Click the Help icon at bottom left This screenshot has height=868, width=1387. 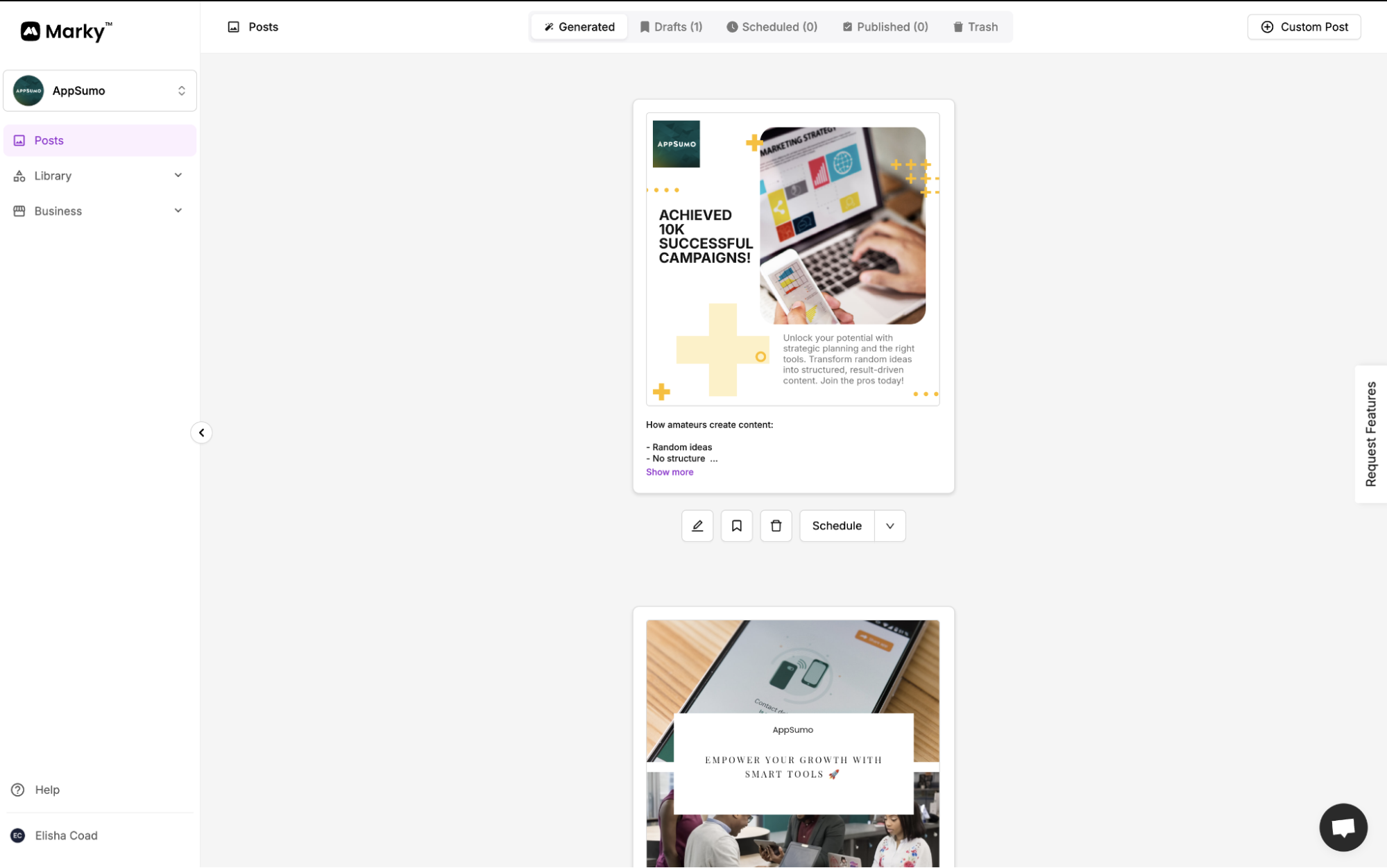click(18, 789)
